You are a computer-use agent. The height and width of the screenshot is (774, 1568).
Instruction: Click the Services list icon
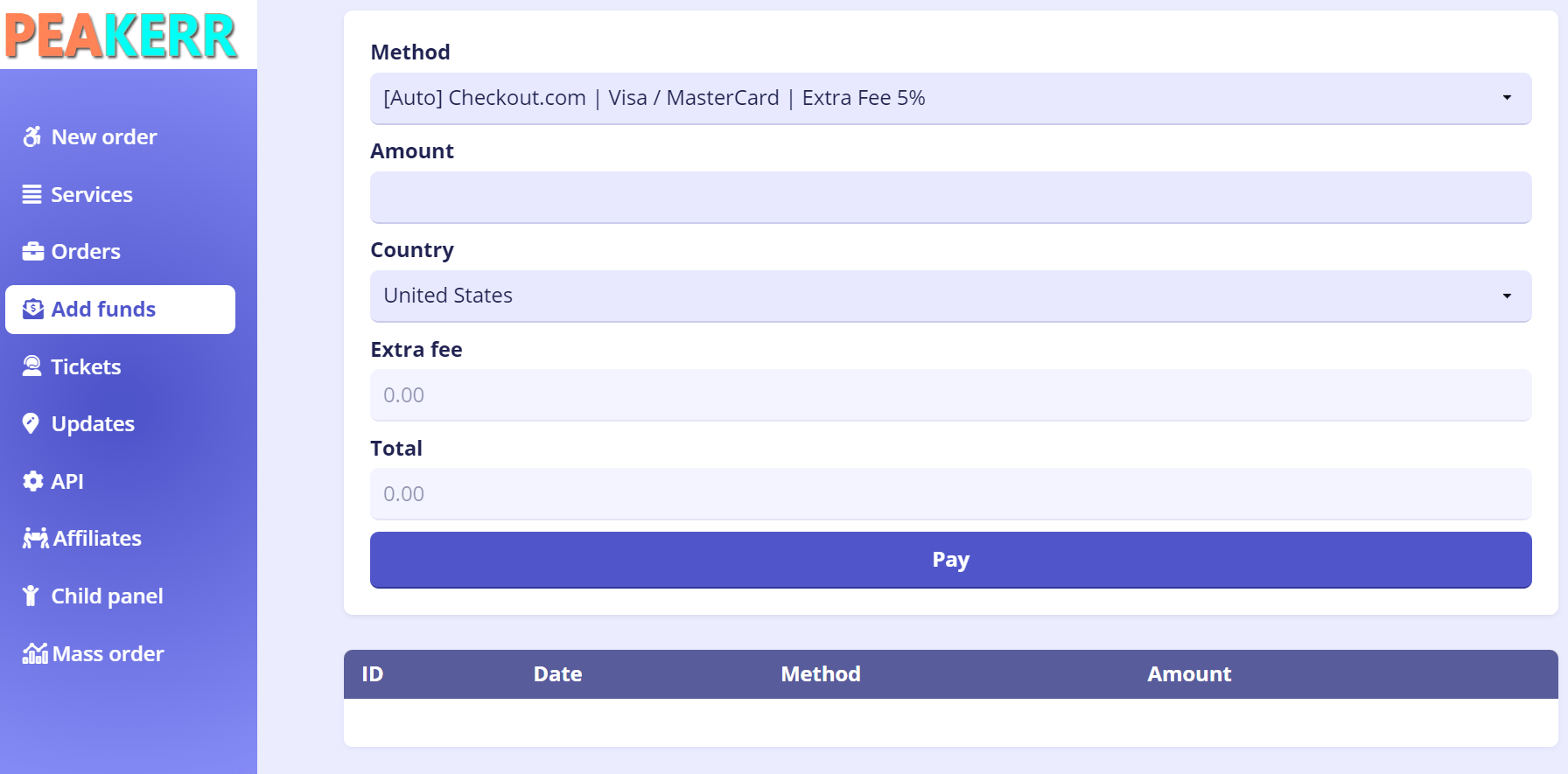[32, 194]
